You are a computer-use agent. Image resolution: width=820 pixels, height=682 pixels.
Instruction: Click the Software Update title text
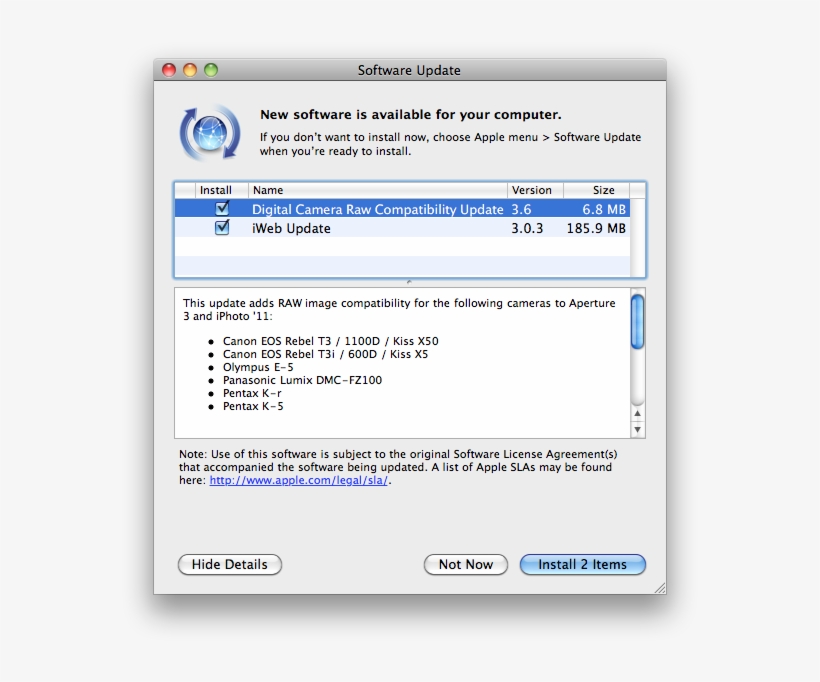409,70
